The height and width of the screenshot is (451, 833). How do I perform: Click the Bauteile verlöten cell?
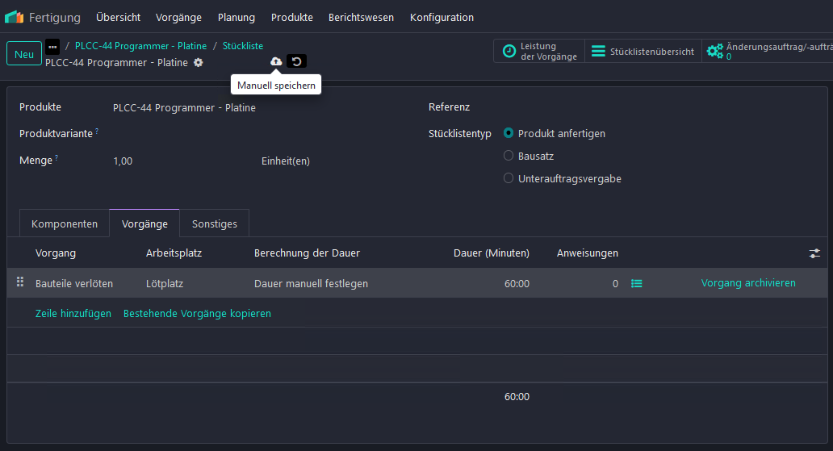(74, 284)
